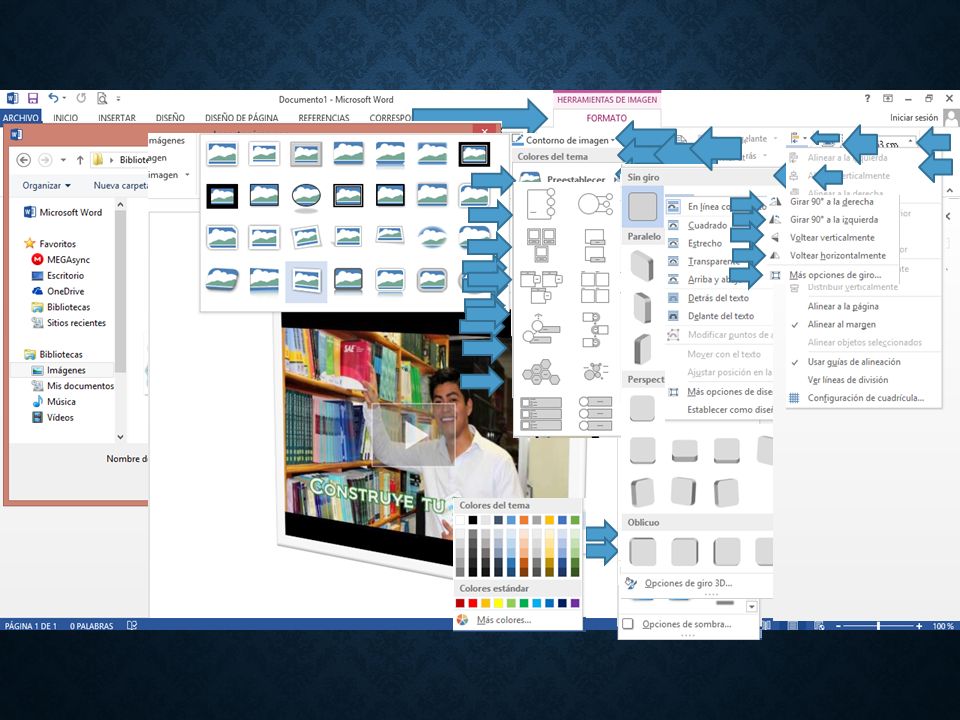The width and height of the screenshot is (960, 720).
Task: Pick the purple standard color swatch
Action: click(575, 603)
